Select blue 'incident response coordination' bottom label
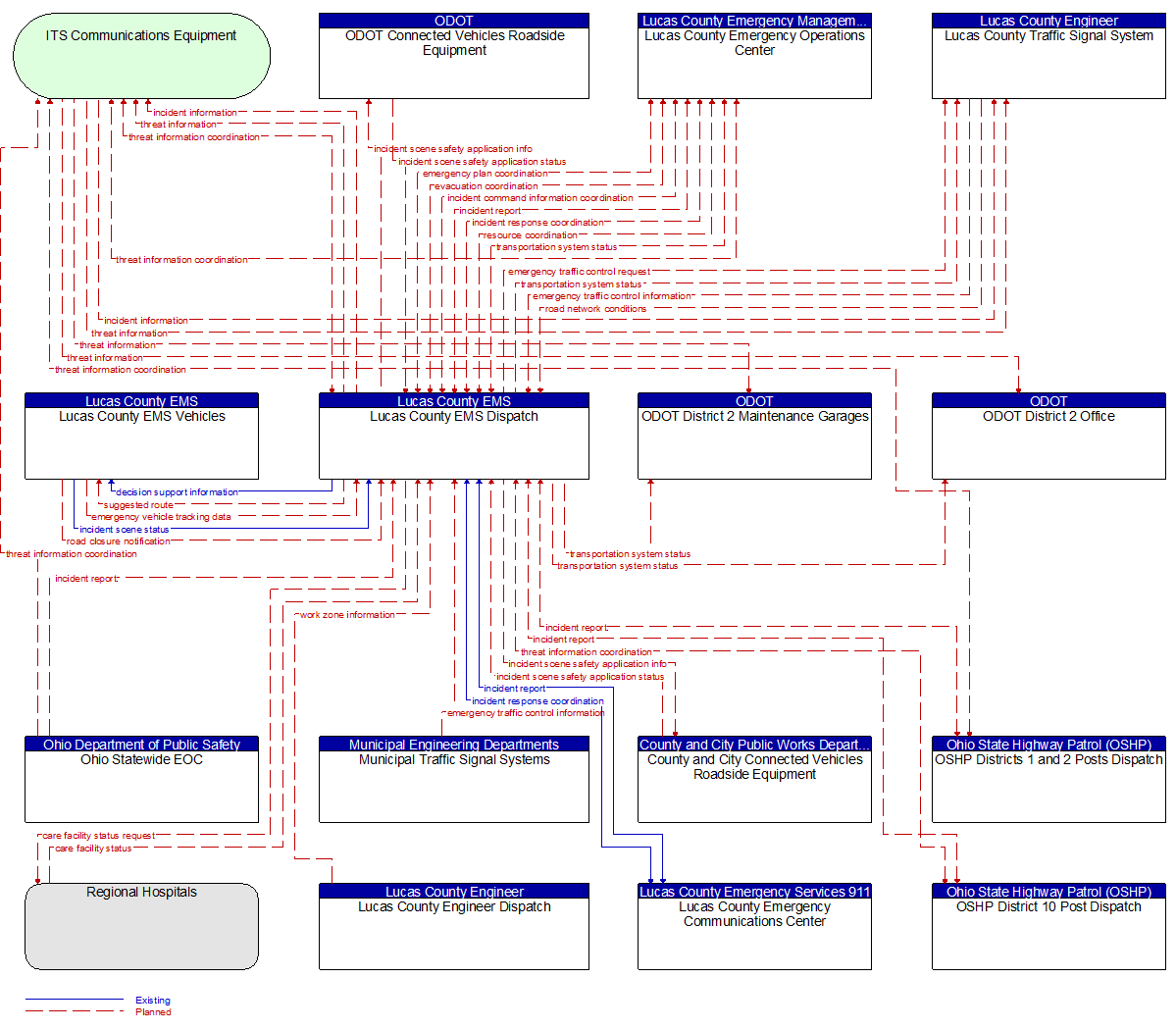 coord(537,701)
